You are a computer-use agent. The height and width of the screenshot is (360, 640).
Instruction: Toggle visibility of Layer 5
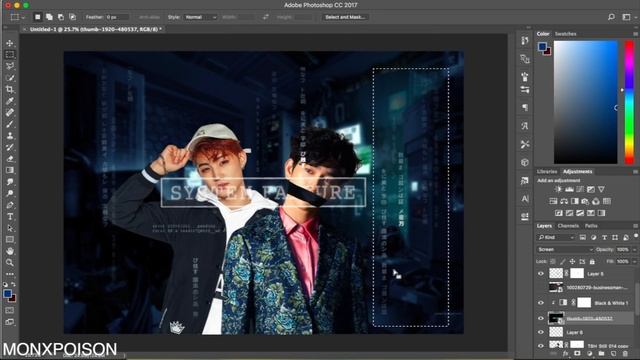(541, 274)
